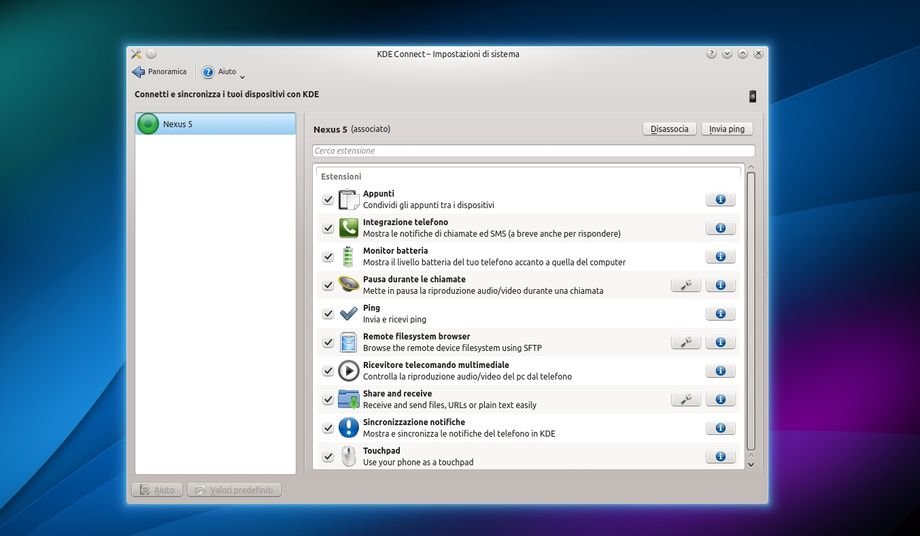The width and height of the screenshot is (920, 536).
Task: Go back to Panoramica overview
Action: click(159, 72)
